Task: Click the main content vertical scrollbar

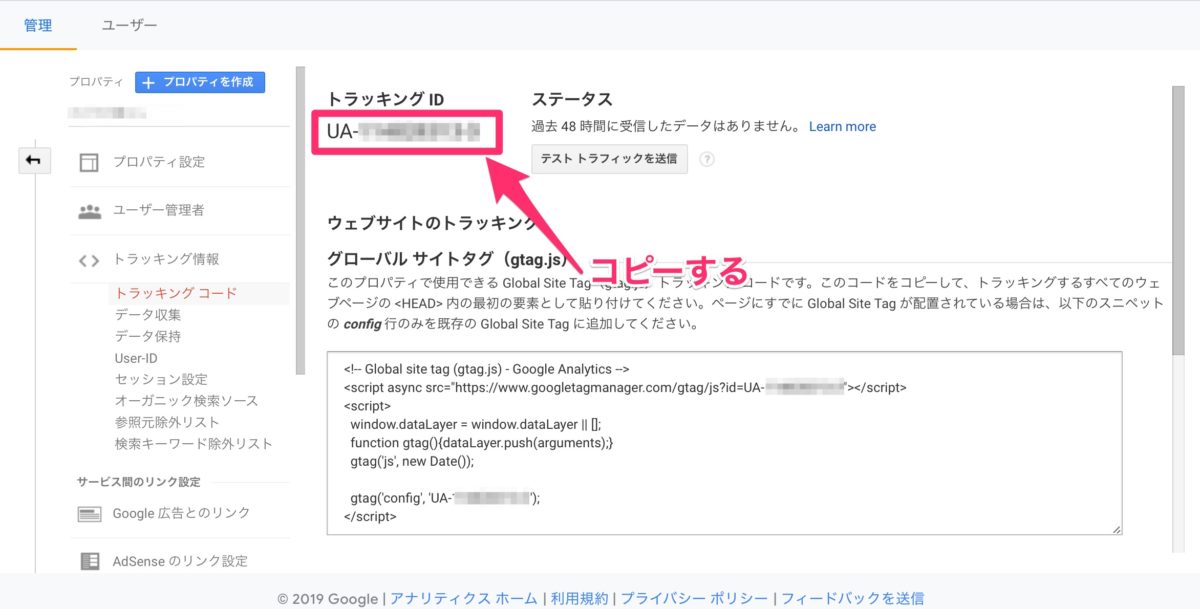Action: [1177, 220]
